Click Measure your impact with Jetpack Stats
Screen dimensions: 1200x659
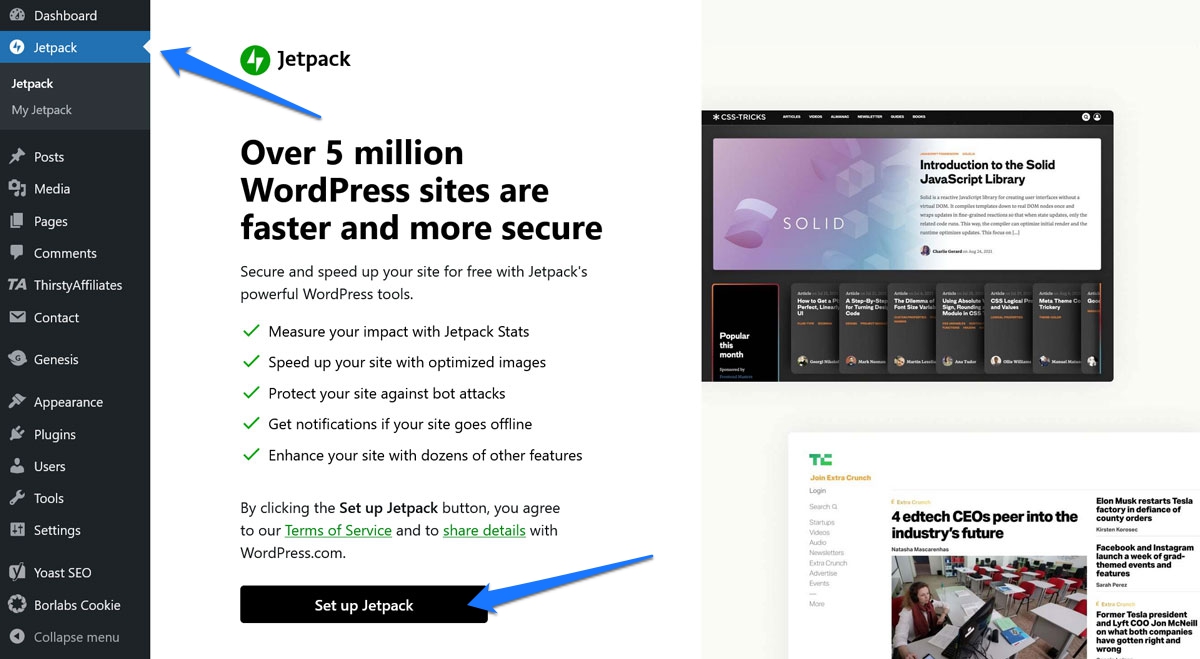point(399,331)
